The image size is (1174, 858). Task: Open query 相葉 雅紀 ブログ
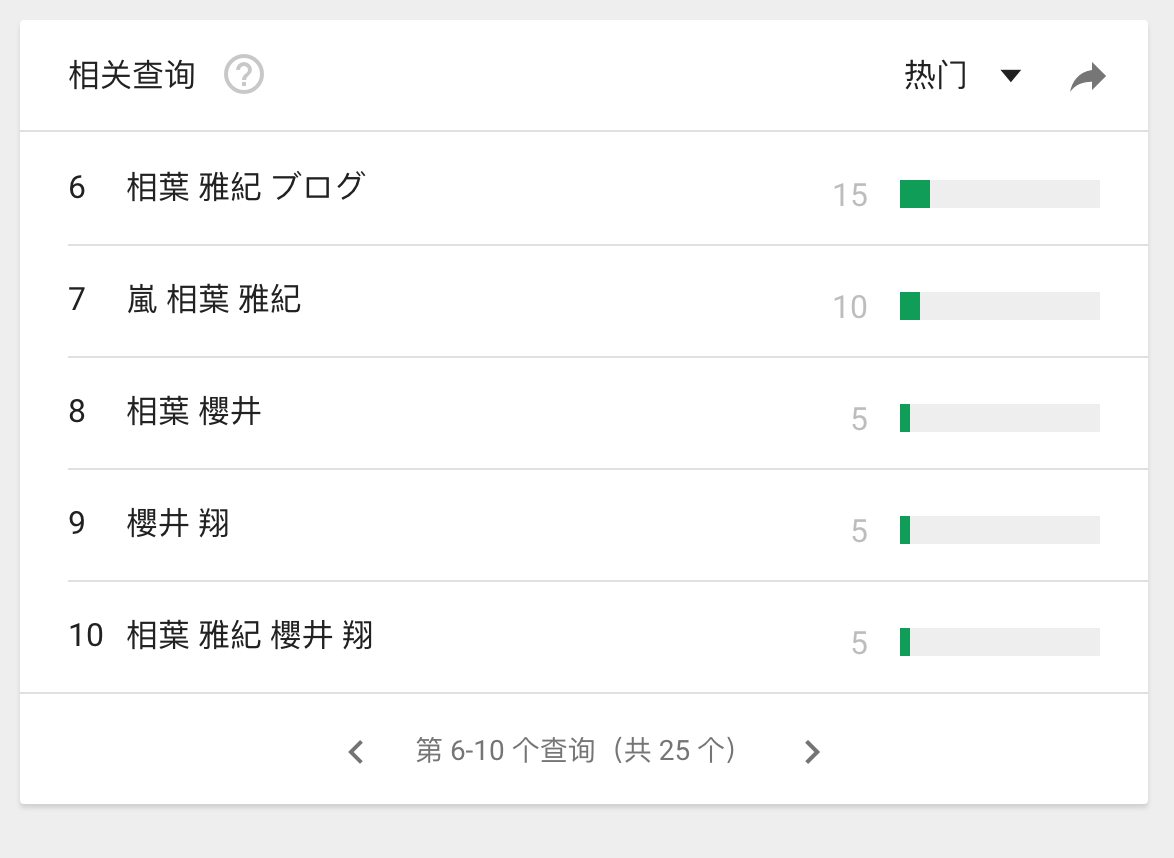tap(246, 187)
